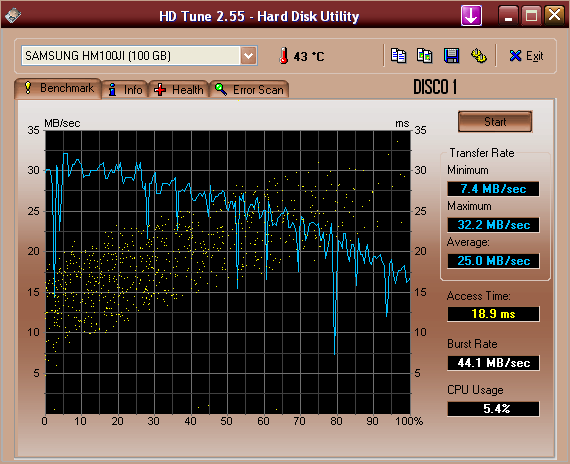570x464 pixels.
Task: Expand the SAMSUNG HM100JI drive dropdown arrow
Action: pos(249,56)
